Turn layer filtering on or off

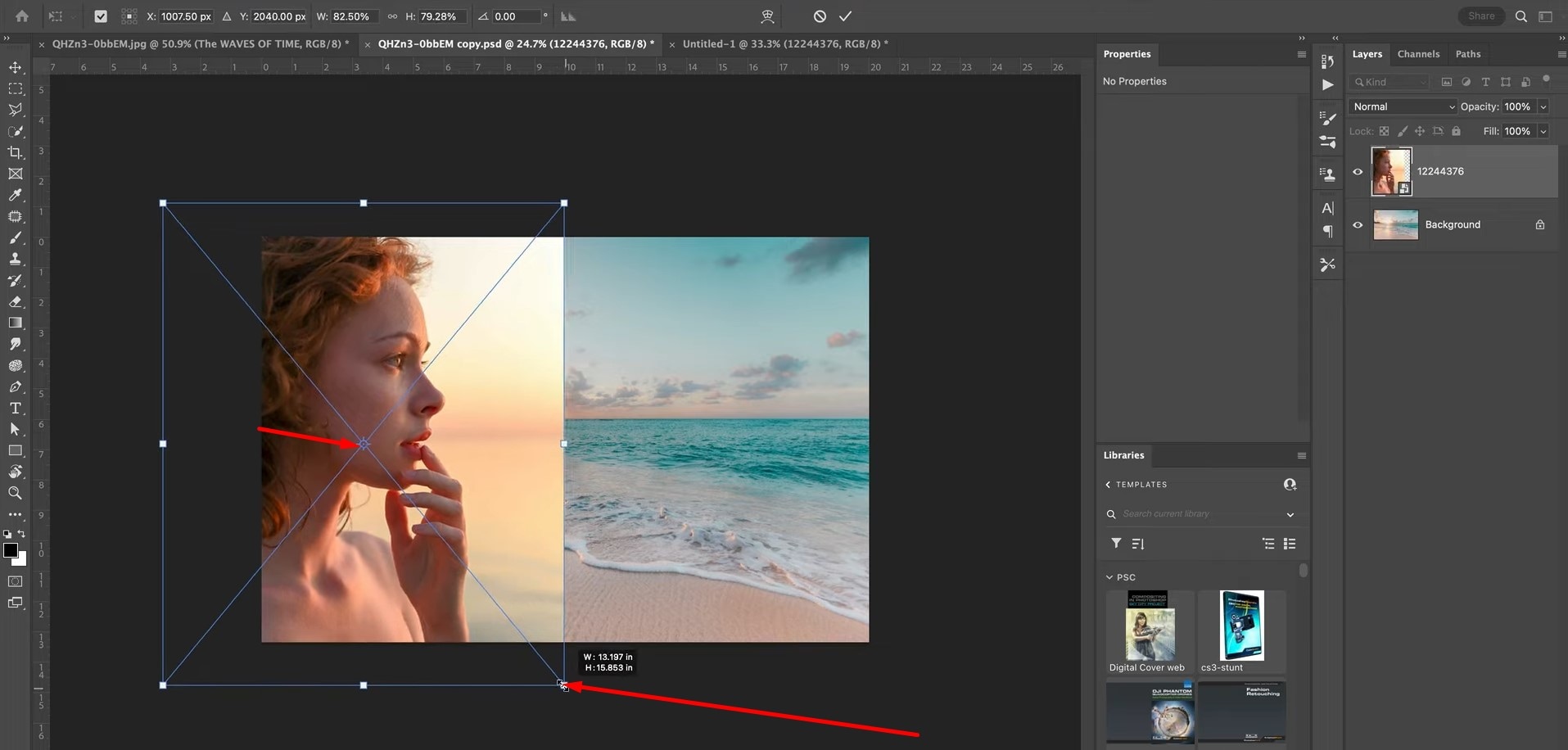point(1546,79)
